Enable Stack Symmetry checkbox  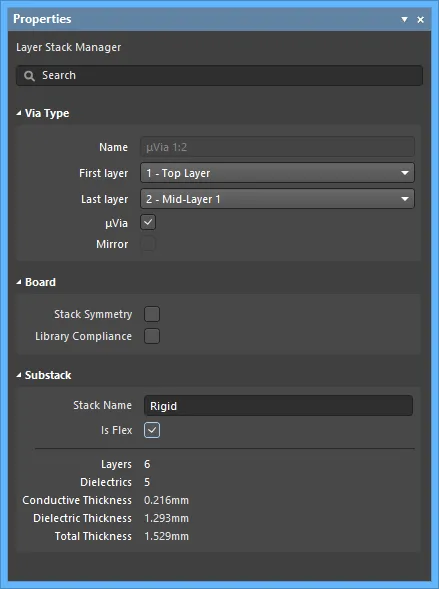(x=152, y=314)
